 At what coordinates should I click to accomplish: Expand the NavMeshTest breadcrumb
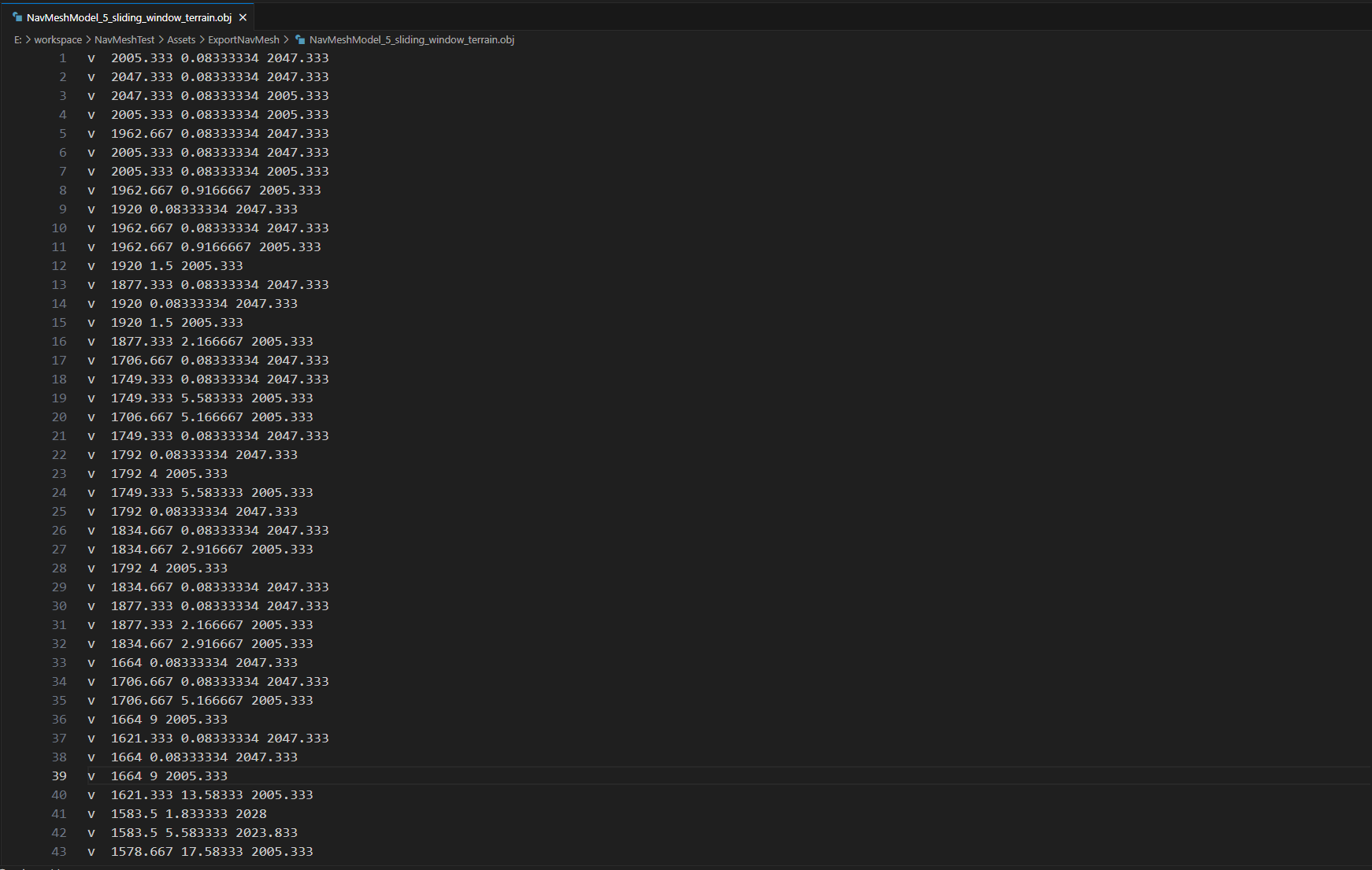click(124, 39)
